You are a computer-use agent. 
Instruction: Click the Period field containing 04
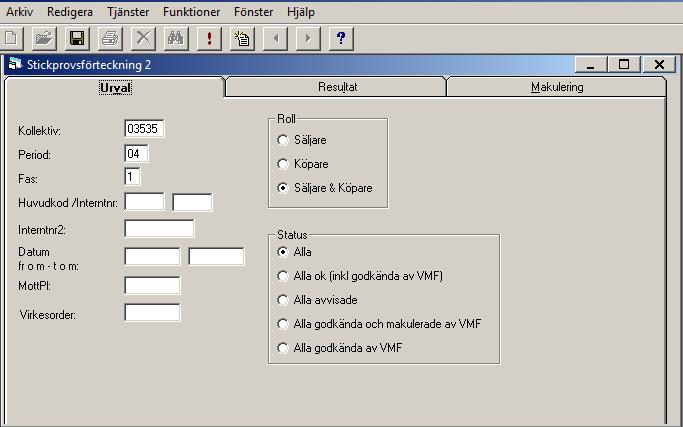tap(136, 153)
